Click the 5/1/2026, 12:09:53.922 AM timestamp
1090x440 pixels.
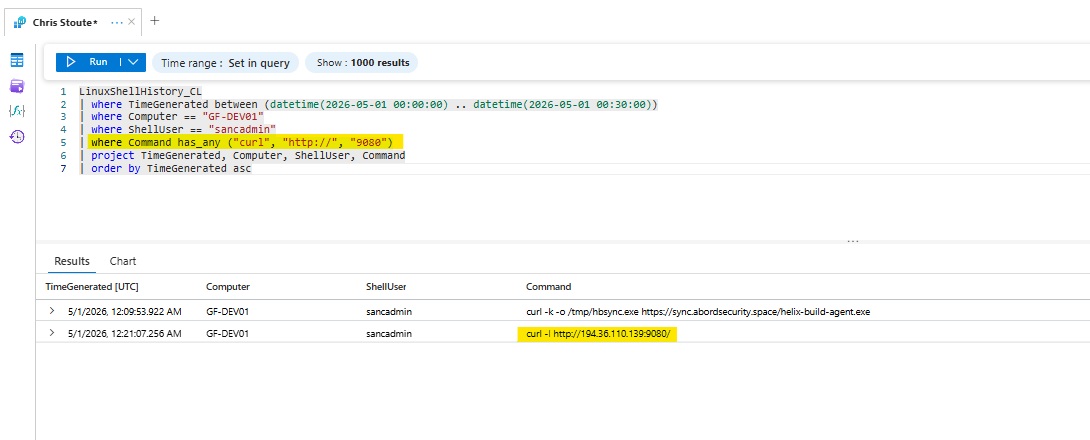[x=125, y=311]
